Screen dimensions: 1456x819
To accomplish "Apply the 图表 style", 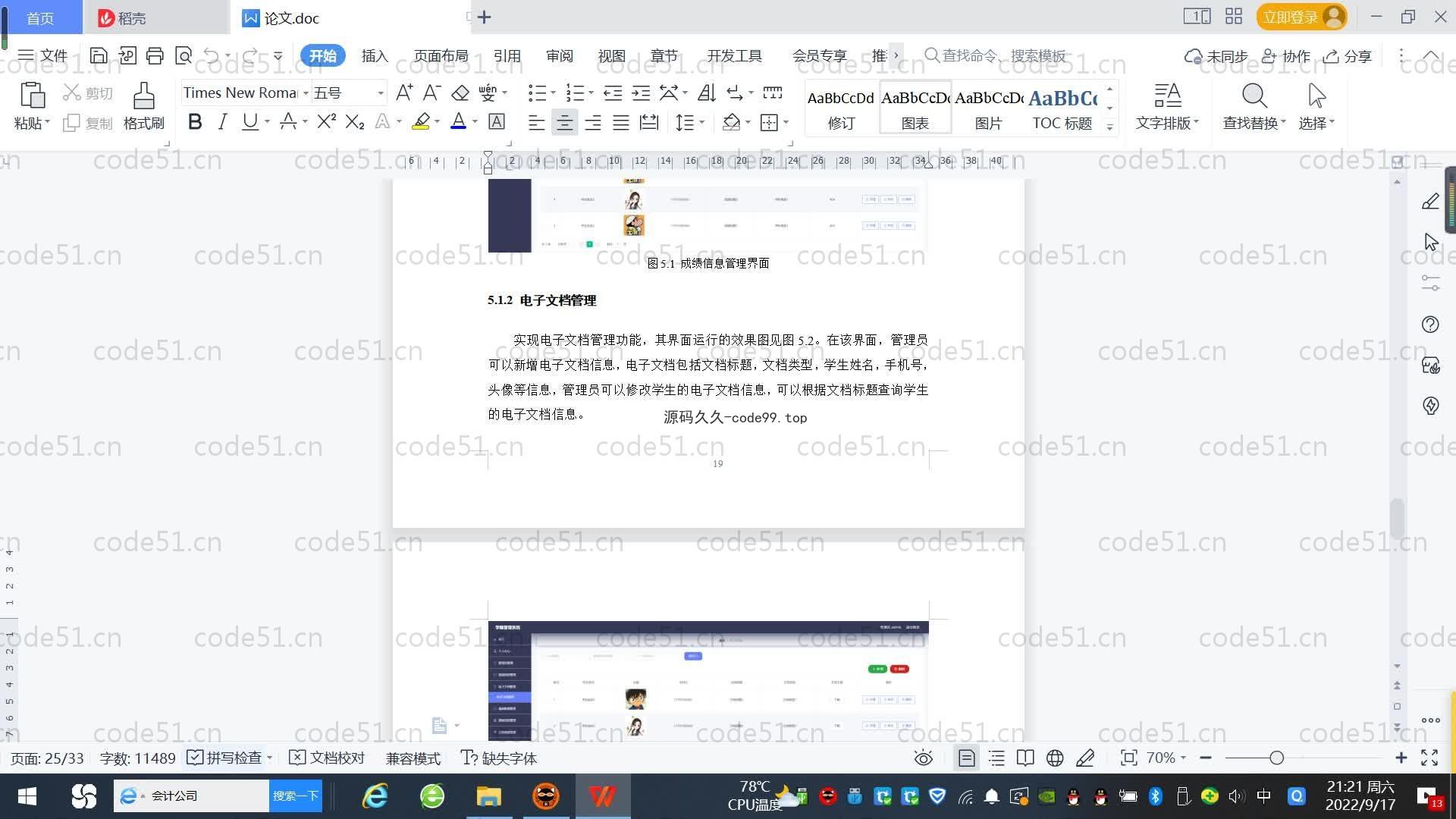I will click(915, 108).
